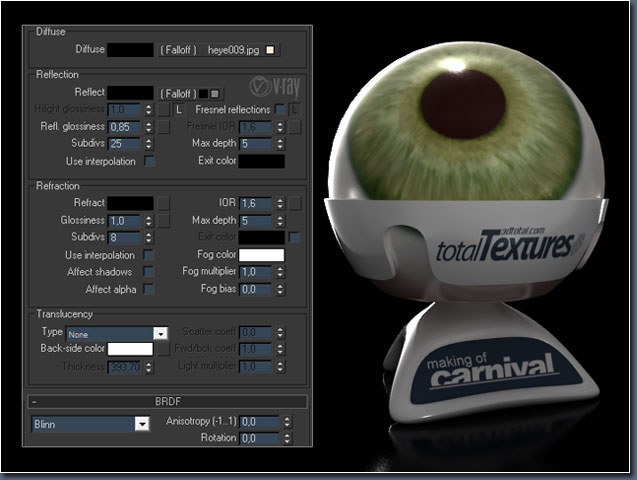637x480 pixels.
Task: Adjust the Hilight glossiness spinner
Action: [149, 110]
